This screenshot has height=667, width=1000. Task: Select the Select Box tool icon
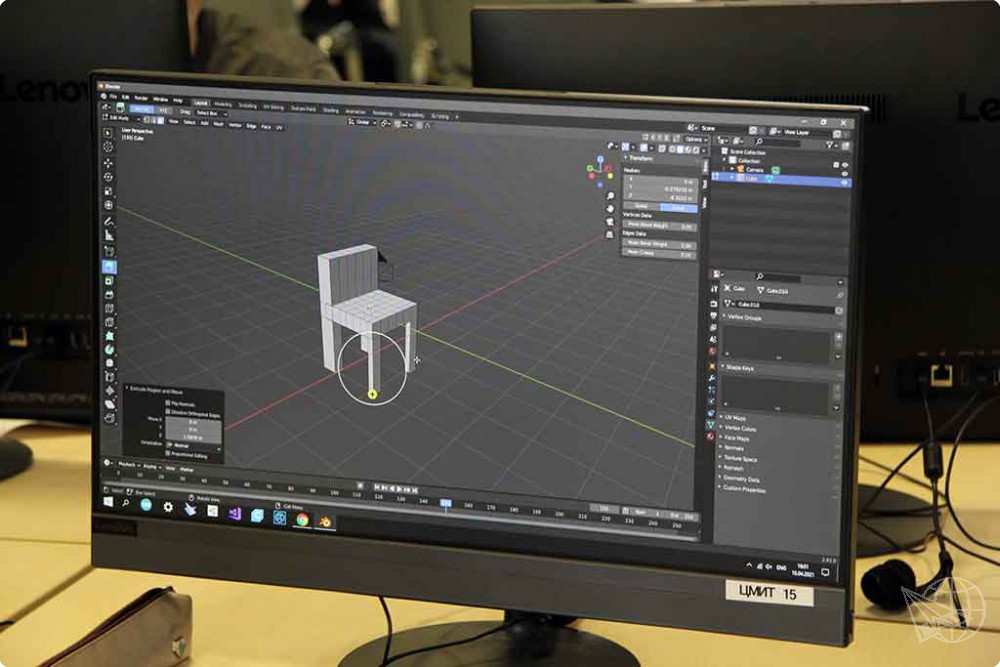(108, 133)
